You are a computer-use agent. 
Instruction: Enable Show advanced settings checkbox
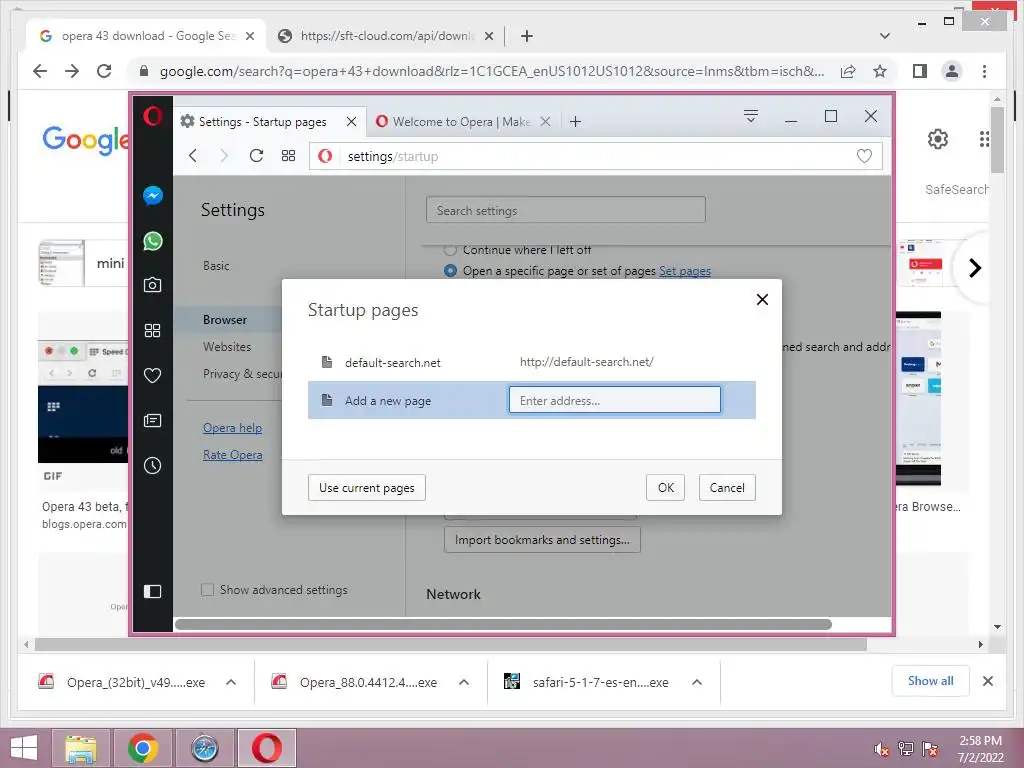click(x=208, y=590)
